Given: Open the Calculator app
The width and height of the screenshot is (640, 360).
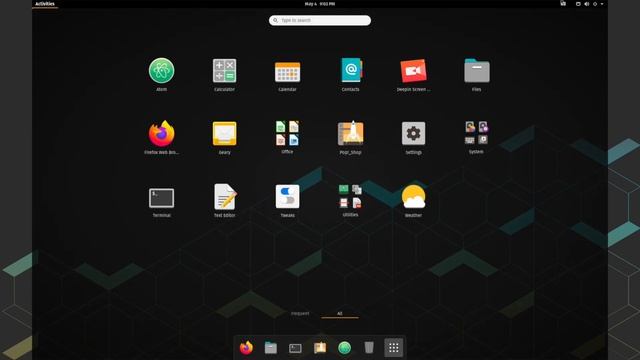Looking at the screenshot, I should tap(224, 71).
